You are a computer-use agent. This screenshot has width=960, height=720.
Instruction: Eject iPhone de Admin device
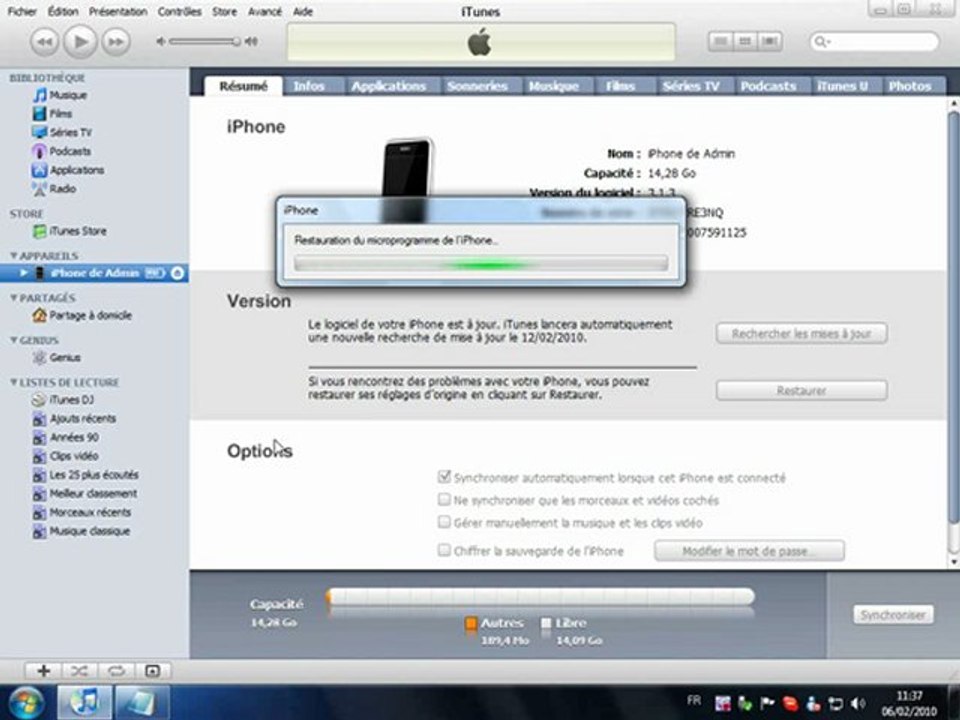click(178, 274)
